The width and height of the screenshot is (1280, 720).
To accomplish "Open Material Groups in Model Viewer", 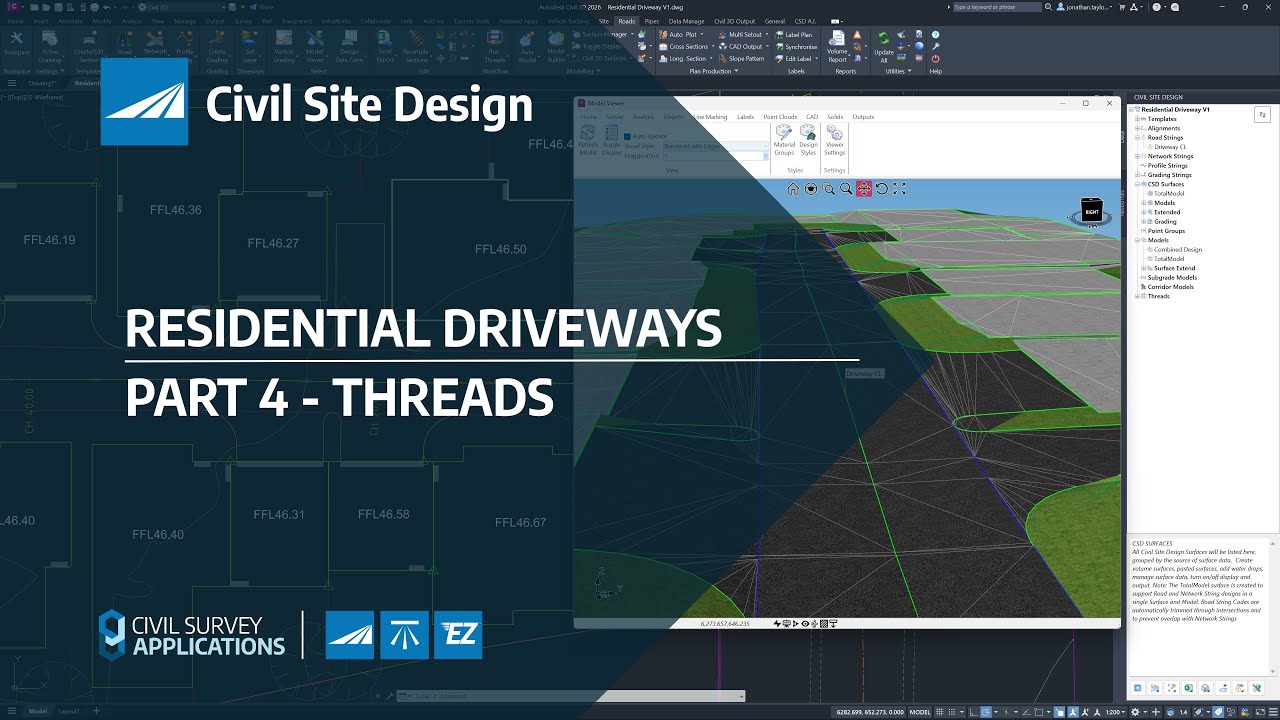I will 784,140.
